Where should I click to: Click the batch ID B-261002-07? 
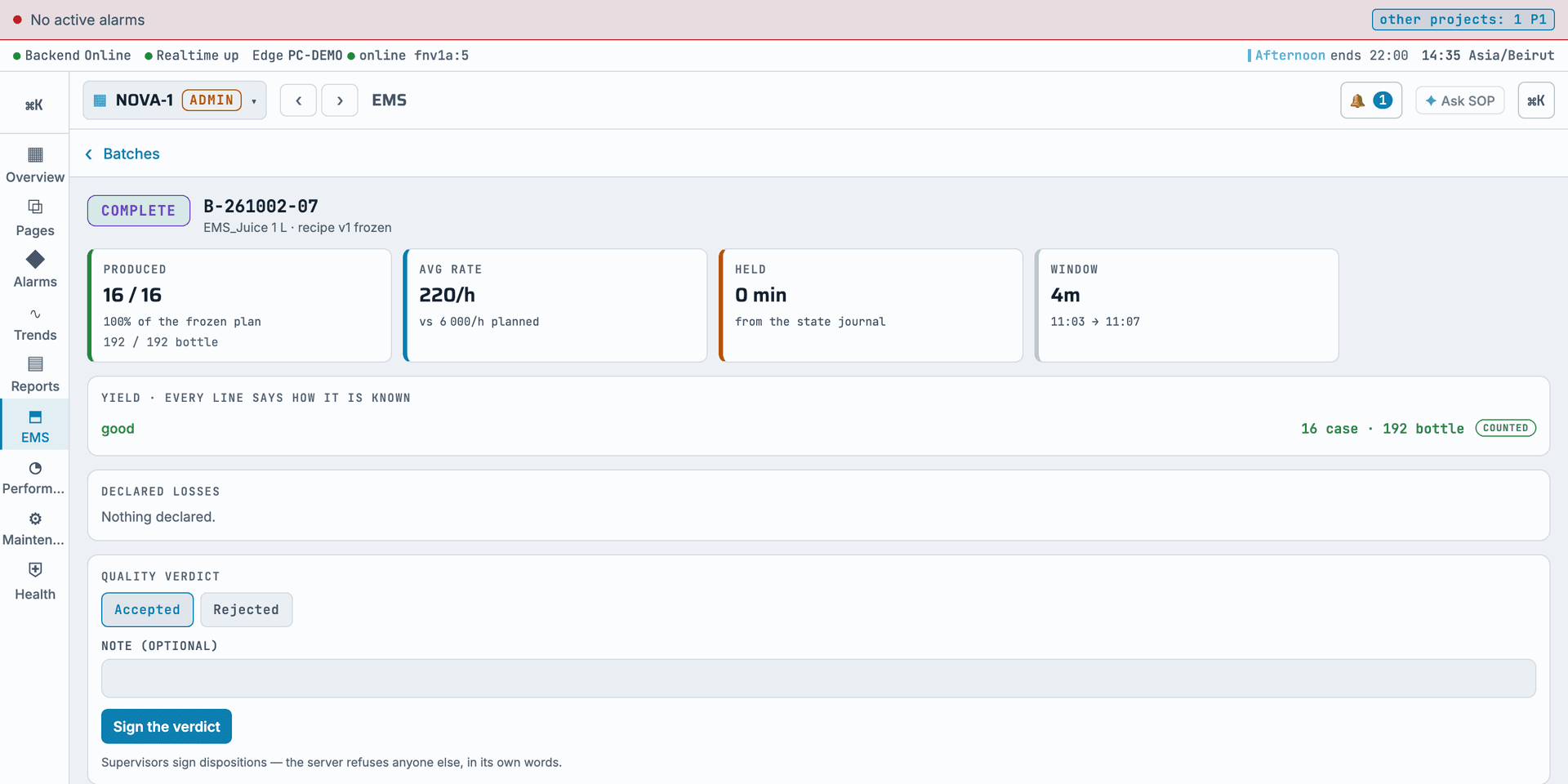point(261,206)
